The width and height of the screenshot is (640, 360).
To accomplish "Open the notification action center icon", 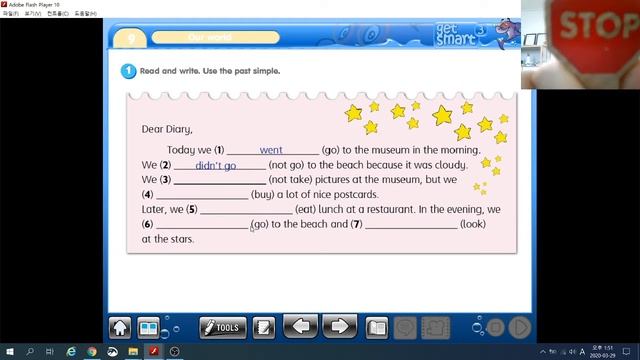I will (627, 351).
